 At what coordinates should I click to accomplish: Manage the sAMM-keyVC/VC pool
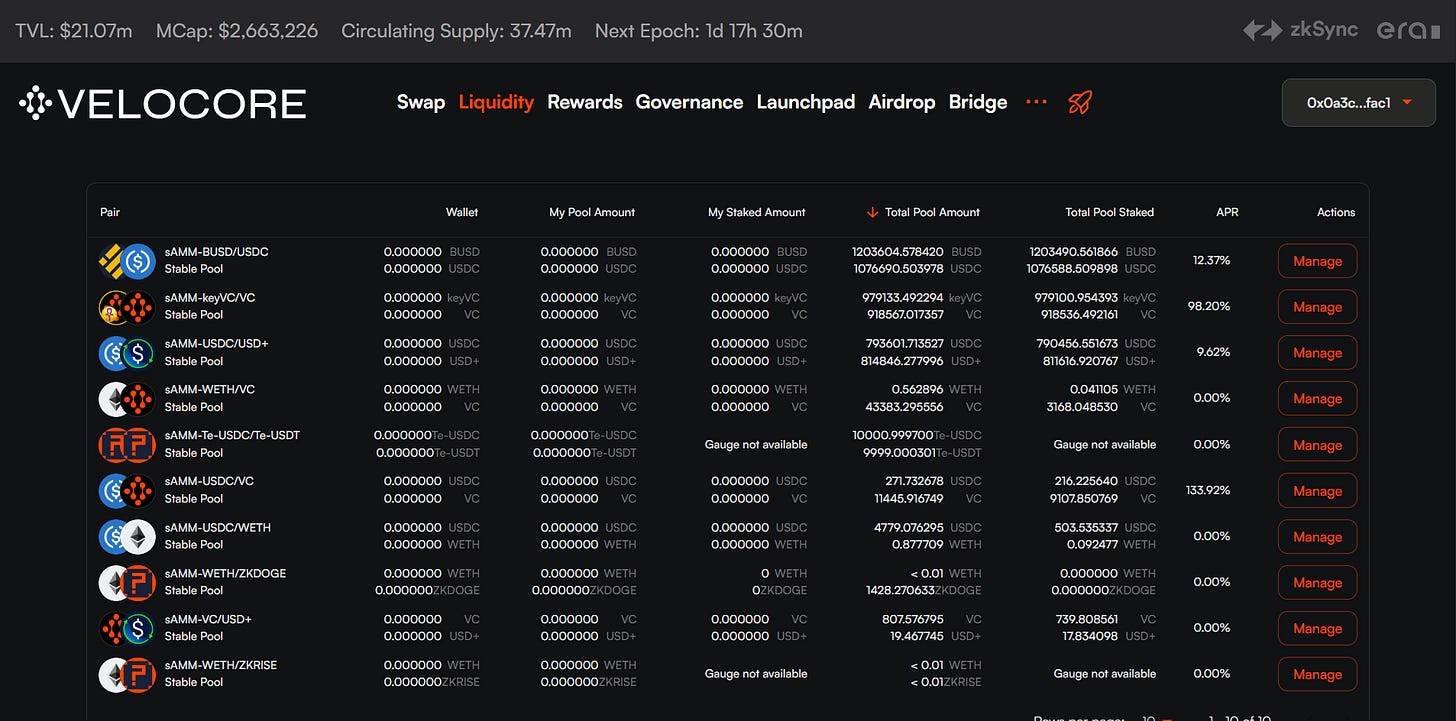tap(1317, 307)
